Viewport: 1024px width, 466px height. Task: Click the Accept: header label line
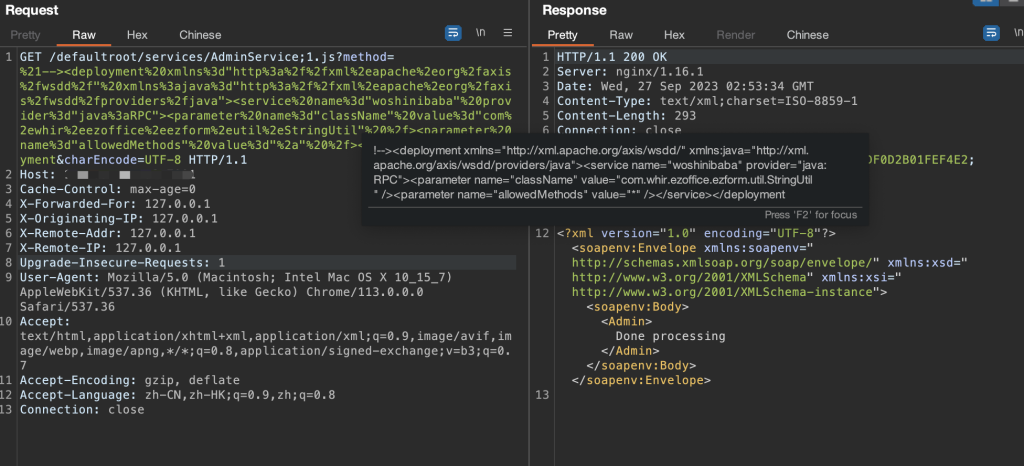pyautogui.click(x=45, y=322)
